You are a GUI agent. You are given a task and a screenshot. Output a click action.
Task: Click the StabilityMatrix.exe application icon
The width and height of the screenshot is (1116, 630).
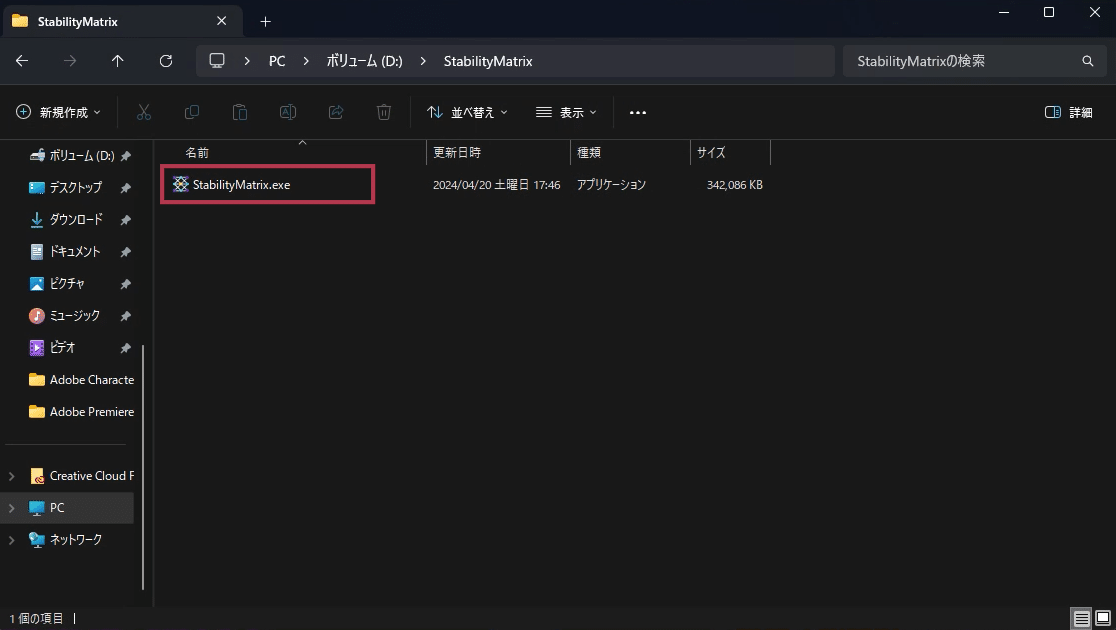(x=181, y=184)
